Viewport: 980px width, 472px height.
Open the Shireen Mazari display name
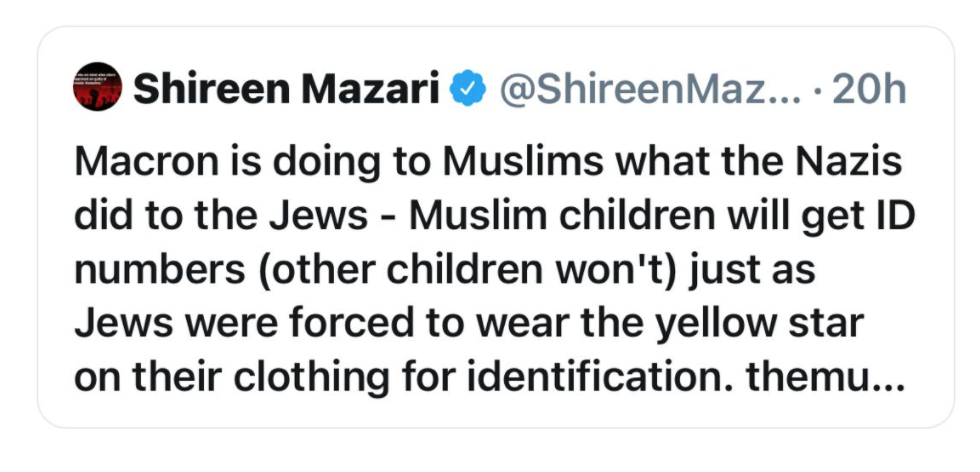pos(287,89)
